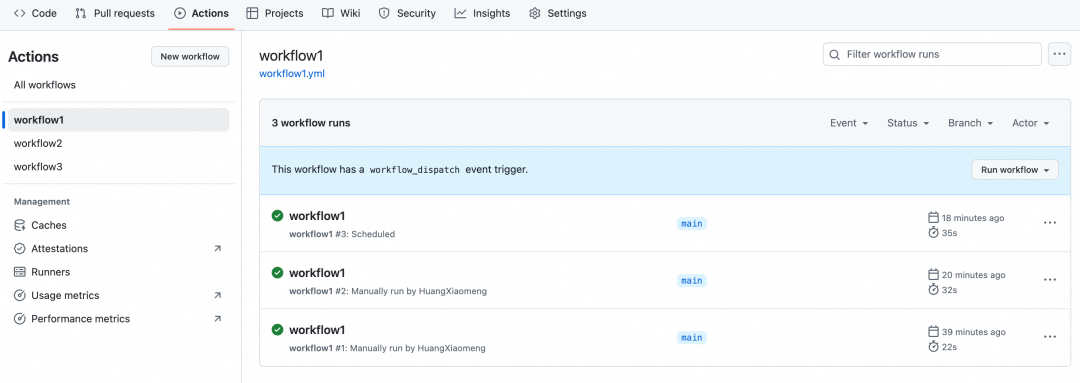Open the Projects tab
Screen dimensions: 1080x383
click(x=275, y=13)
